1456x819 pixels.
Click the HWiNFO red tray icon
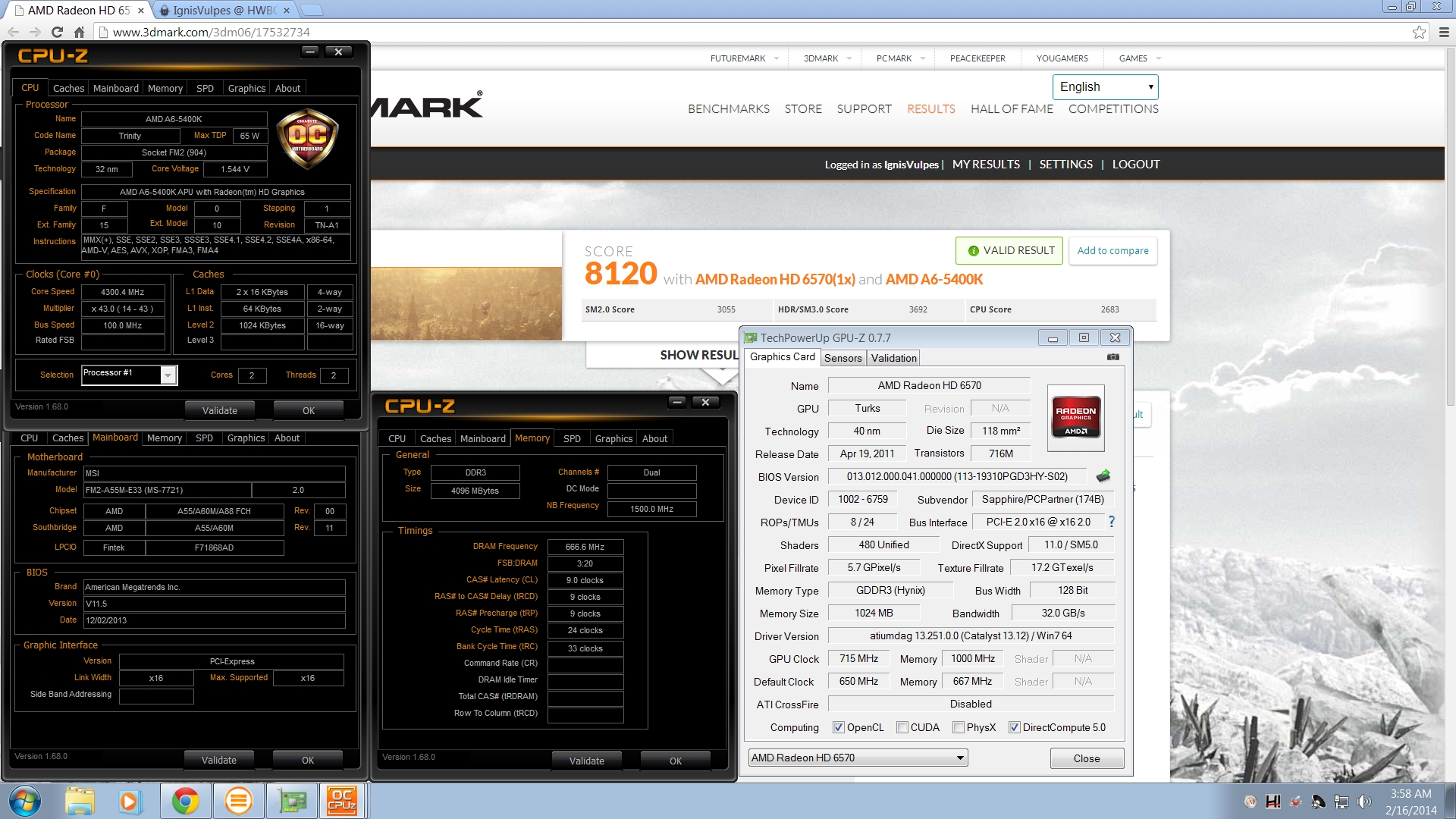tap(1273, 802)
